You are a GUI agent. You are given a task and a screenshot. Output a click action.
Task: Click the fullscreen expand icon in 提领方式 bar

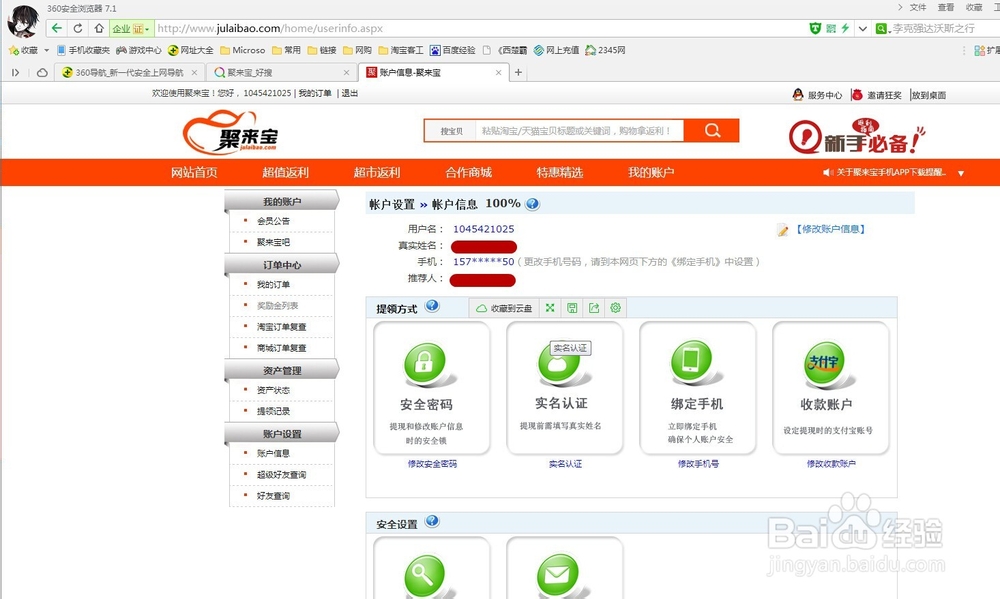(x=549, y=308)
